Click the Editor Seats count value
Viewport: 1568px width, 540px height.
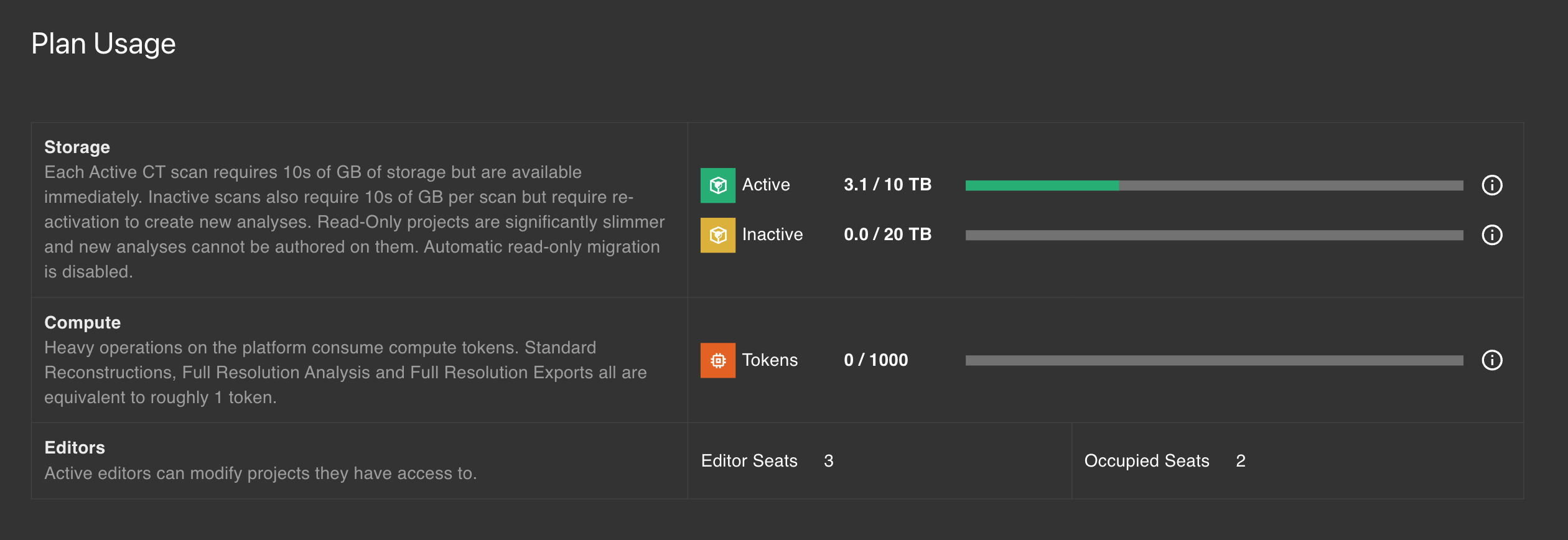[x=828, y=461]
